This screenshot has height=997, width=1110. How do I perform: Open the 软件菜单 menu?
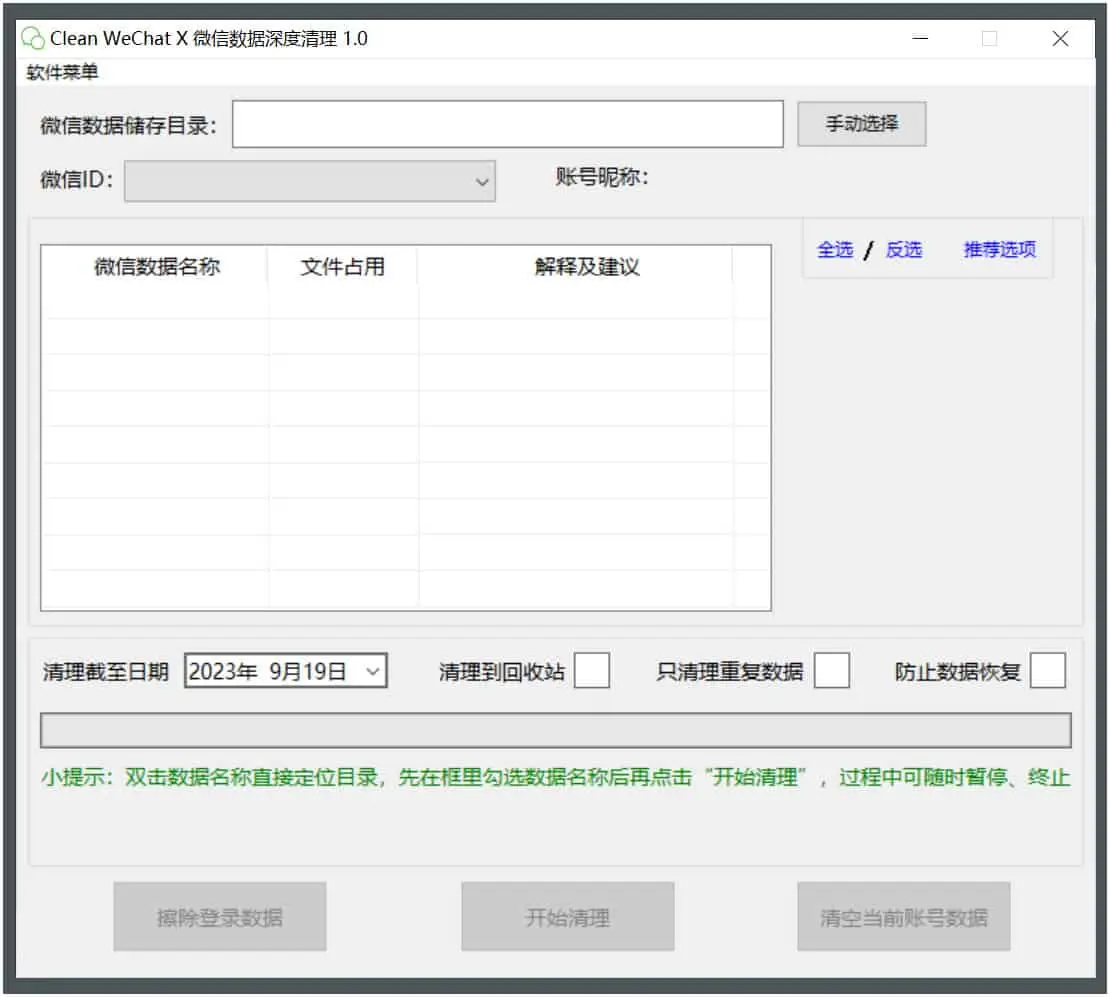[63, 73]
